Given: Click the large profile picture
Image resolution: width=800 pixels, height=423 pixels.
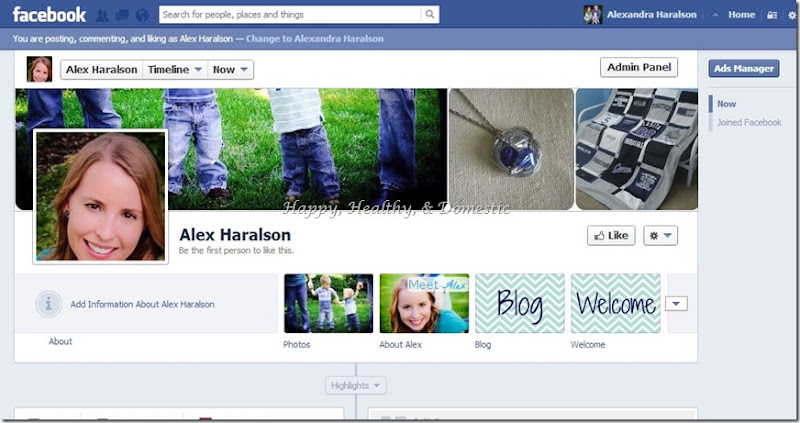Looking at the screenshot, I should [x=101, y=197].
